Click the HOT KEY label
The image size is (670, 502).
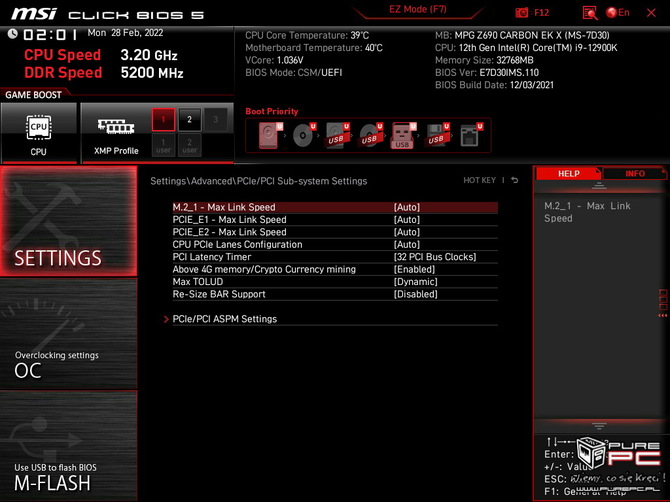[x=479, y=180]
